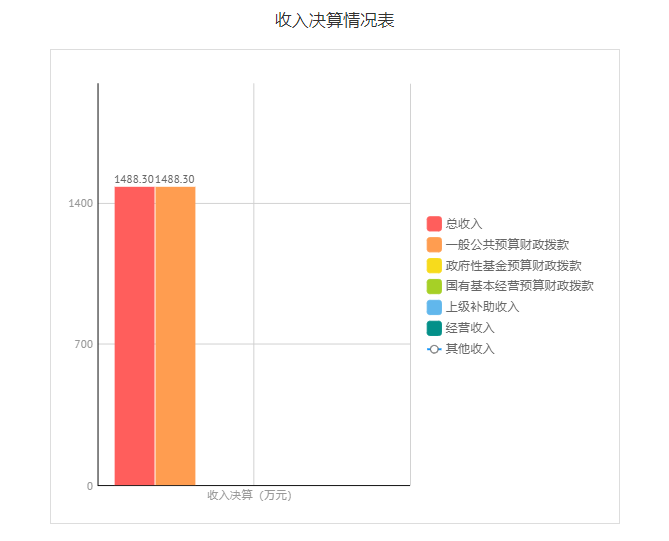Viewport: 669px width, 541px height.
Task: Toggle the 总收入 series label in legend
Action: click(x=464, y=224)
